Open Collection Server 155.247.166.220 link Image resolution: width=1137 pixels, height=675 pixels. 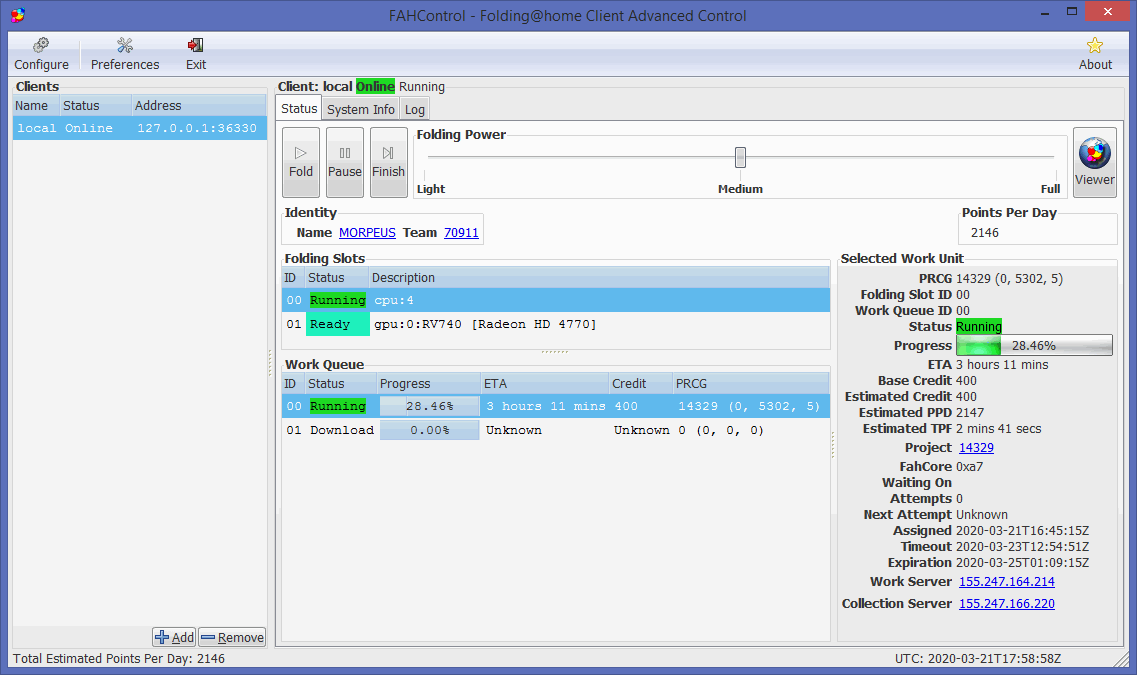pyautogui.click(x=1006, y=603)
